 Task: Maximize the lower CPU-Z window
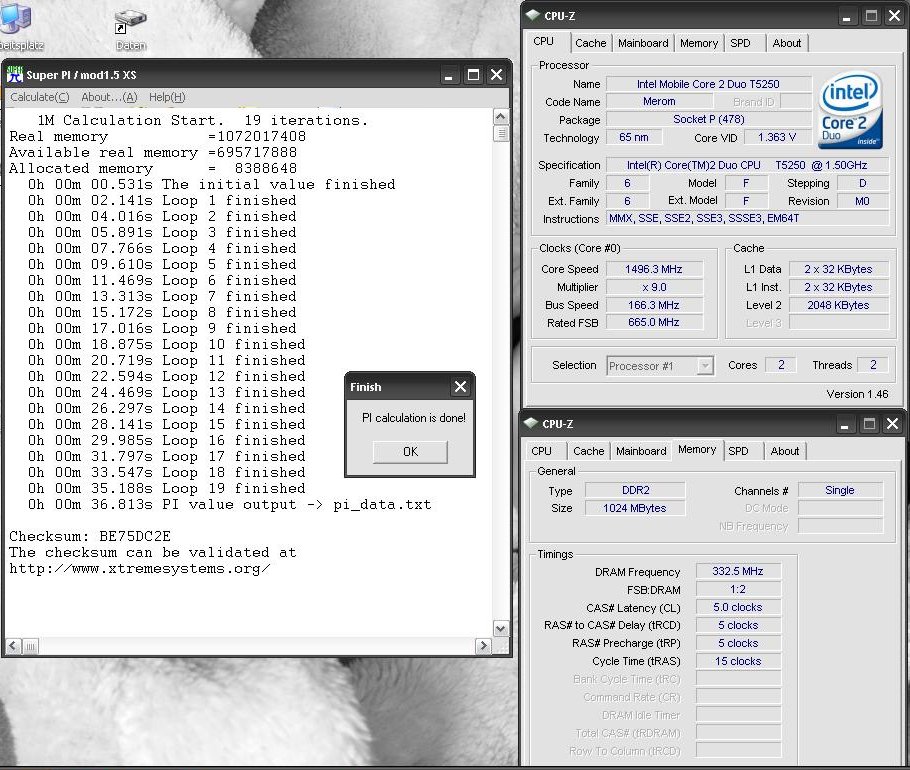coord(869,424)
